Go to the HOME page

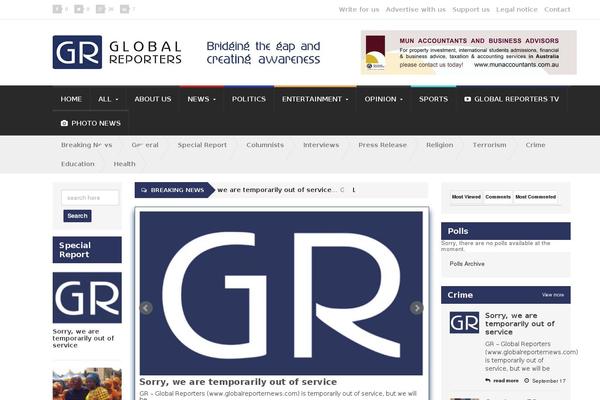pos(71,99)
